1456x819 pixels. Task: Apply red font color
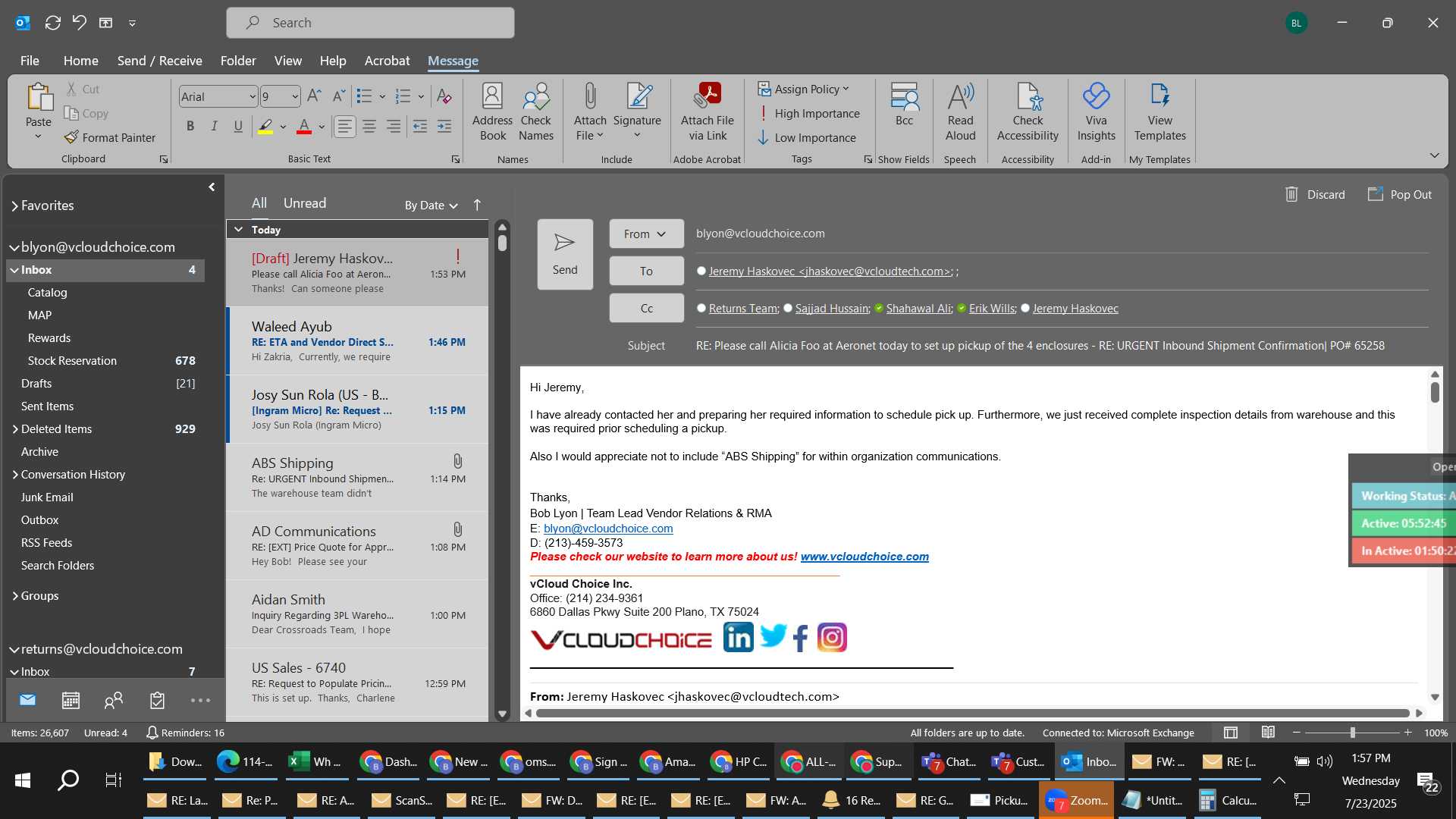304,126
